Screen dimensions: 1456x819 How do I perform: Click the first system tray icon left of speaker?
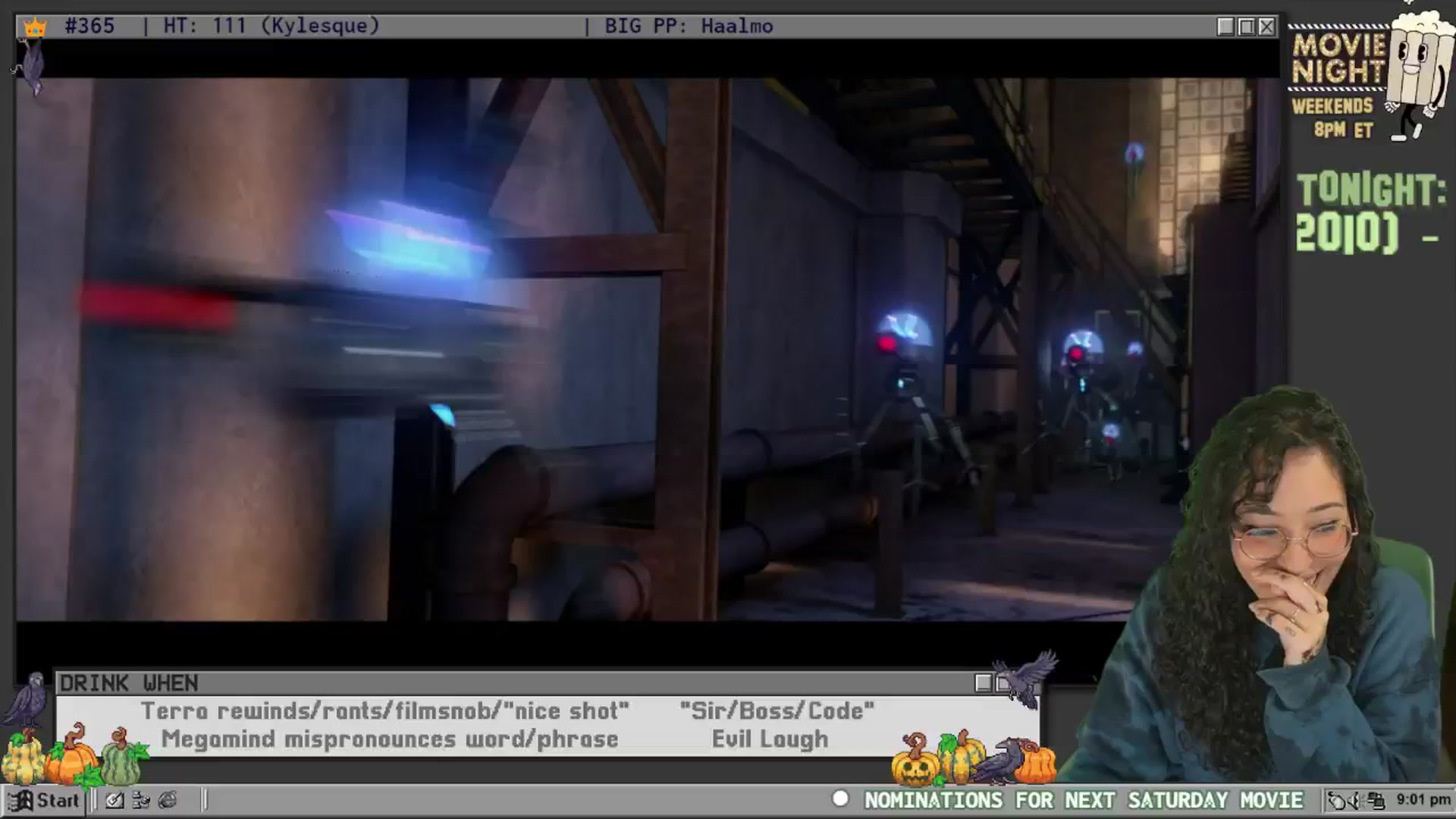pyautogui.click(x=1338, y=800)
